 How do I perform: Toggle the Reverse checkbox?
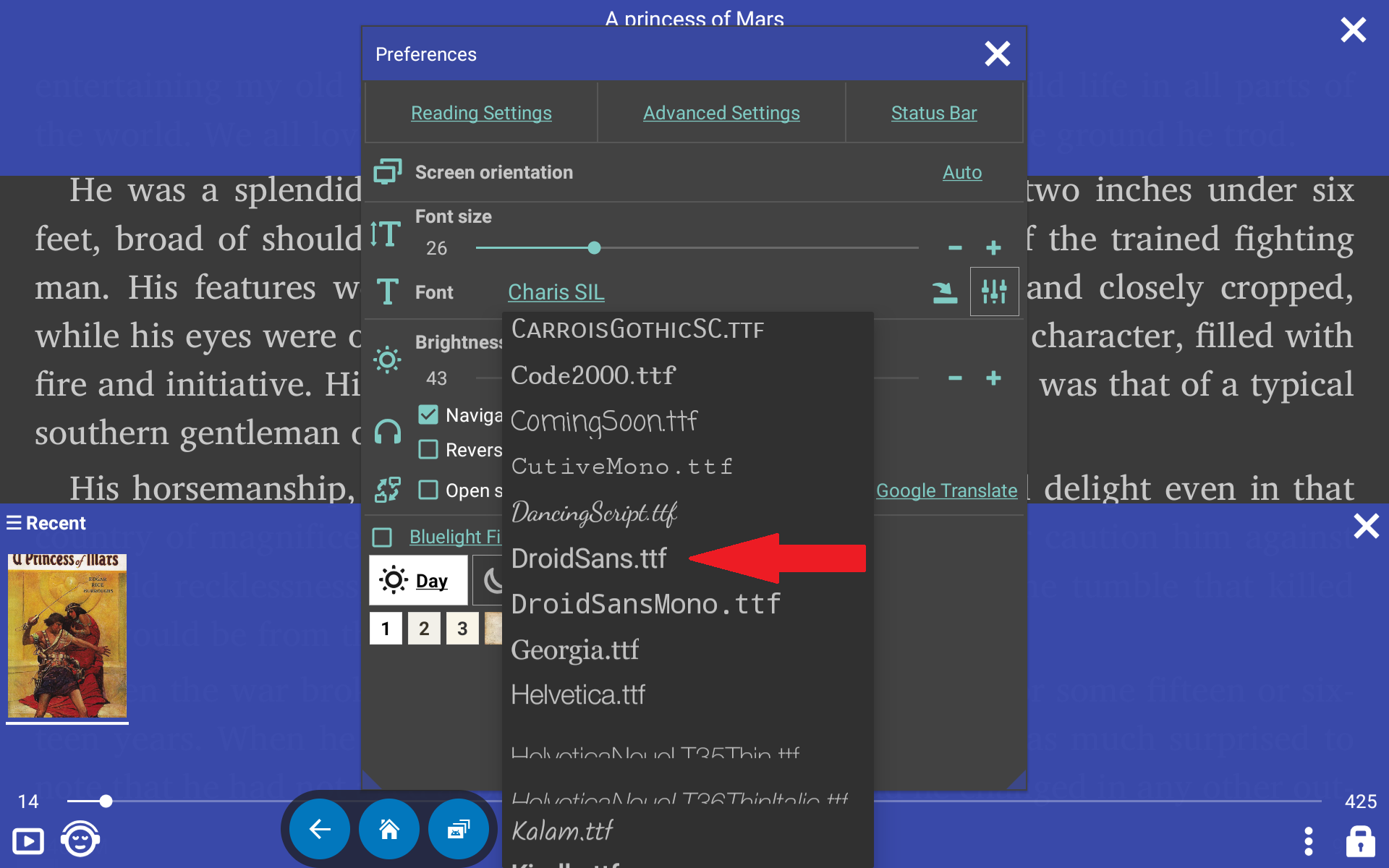428,449
